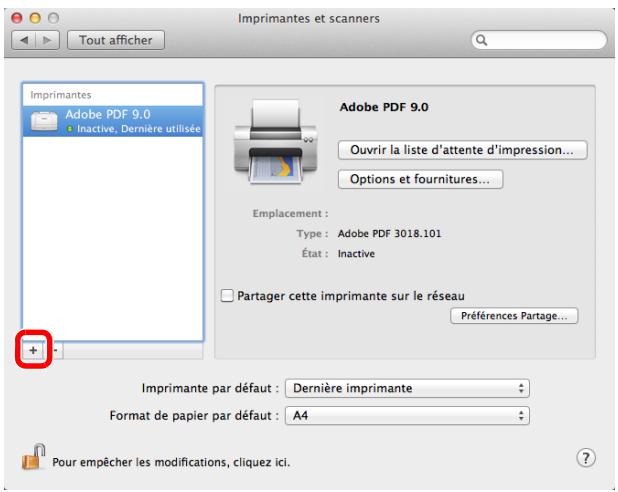Open Préférences Partage
This screenshot has width=618, height=492.
[514, 316]
